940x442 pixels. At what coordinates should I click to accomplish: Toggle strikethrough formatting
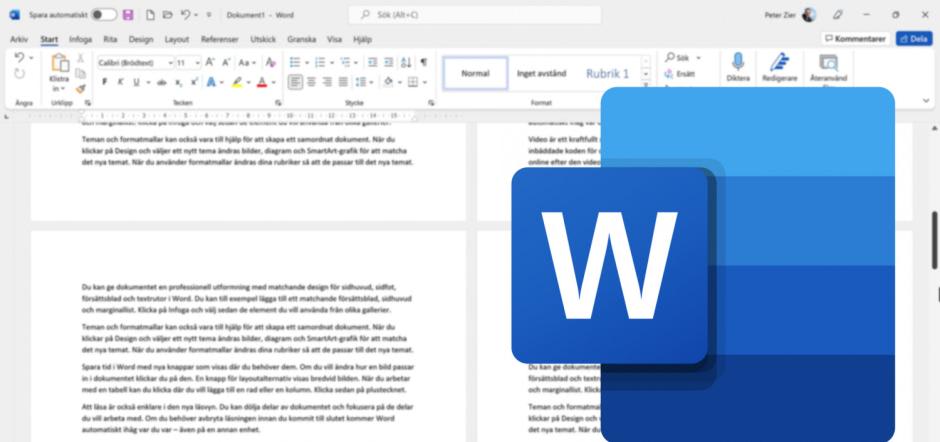[162, 82]
